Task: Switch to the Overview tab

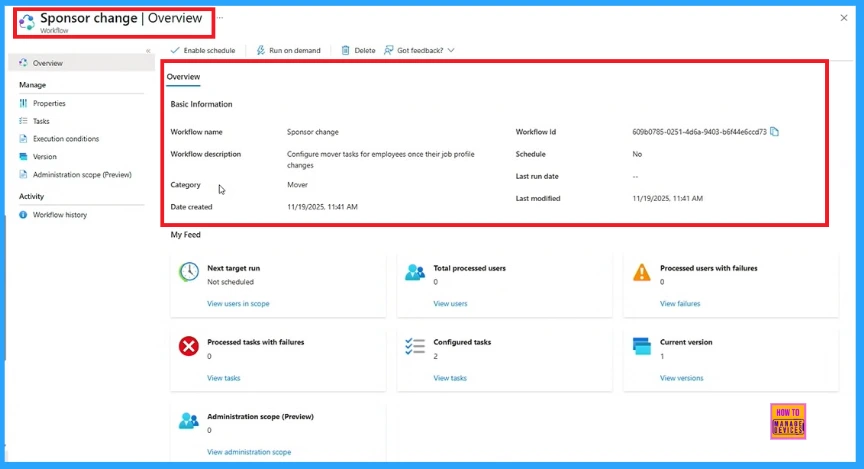Action: point(183,77)
